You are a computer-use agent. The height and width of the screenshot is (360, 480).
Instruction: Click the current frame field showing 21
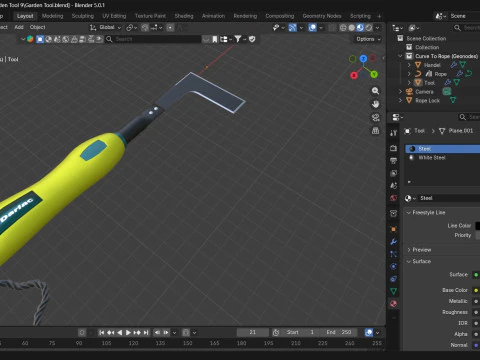coord(252,332)
